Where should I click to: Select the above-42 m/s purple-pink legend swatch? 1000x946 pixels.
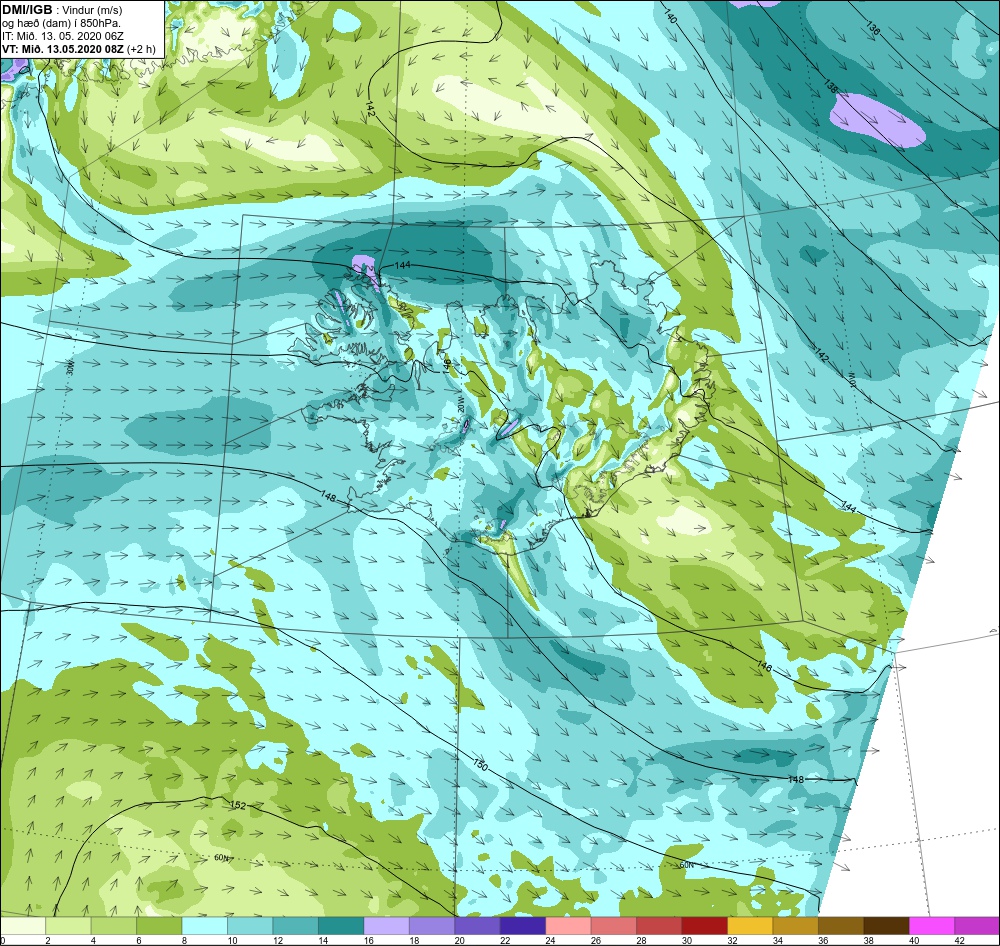pos(977,926)
